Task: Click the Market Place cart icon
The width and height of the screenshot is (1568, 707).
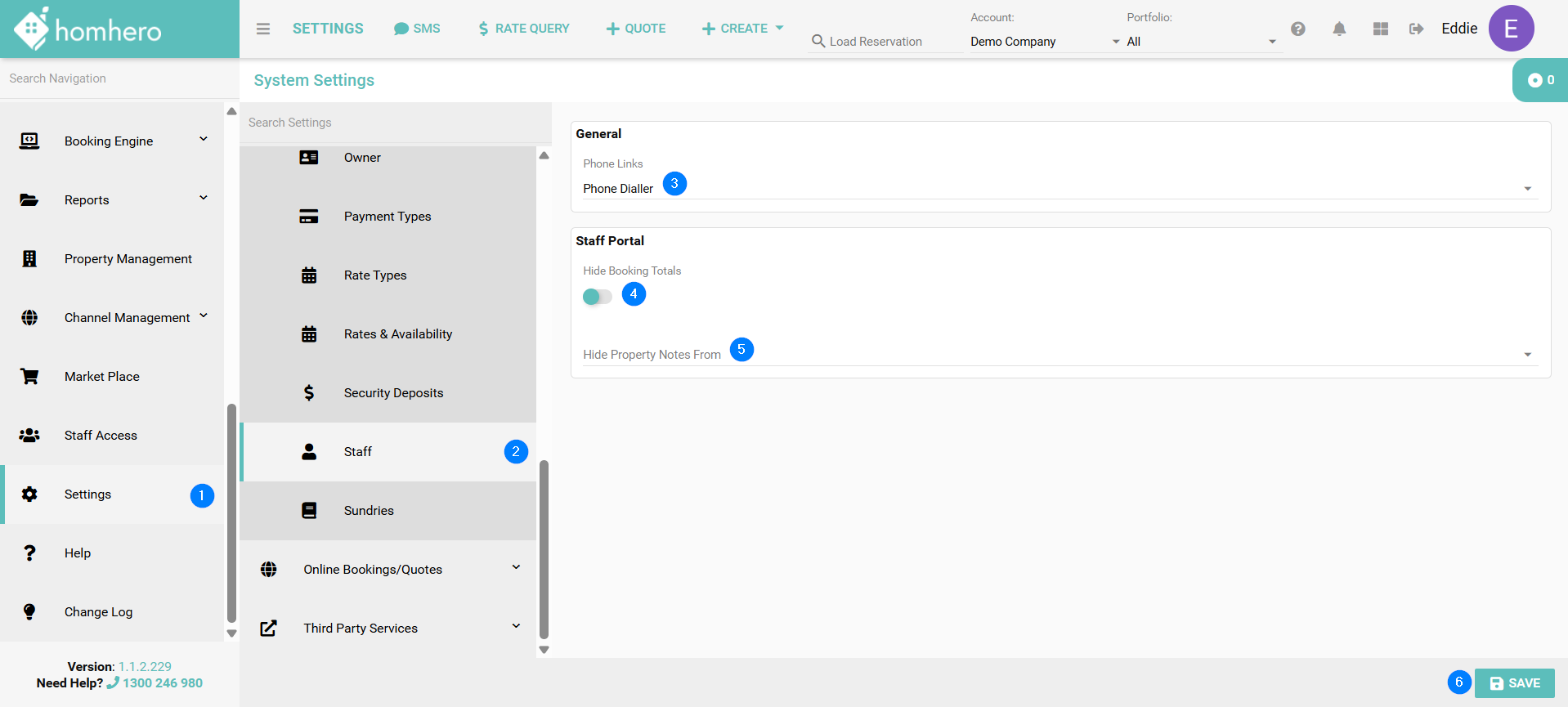Action: click(29, 377)
